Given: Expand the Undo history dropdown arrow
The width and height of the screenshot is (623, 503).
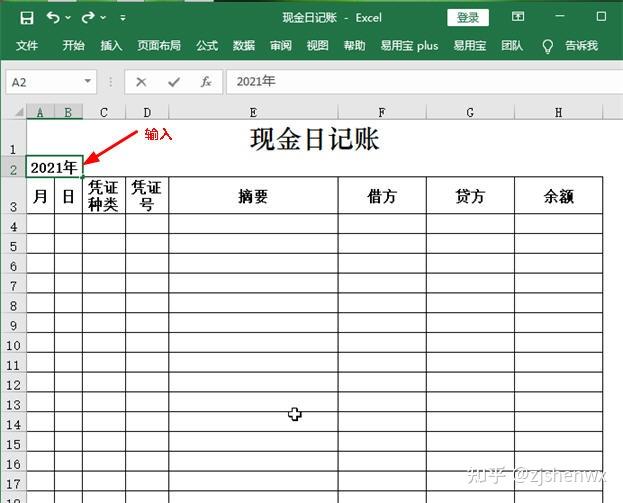Looking at the screenshot, I should pos(68,18).
